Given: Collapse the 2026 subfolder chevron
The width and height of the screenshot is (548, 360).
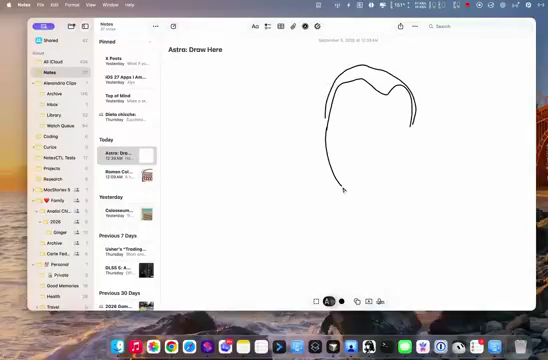Looking at the screenshot, I should (x=40, y=222).
